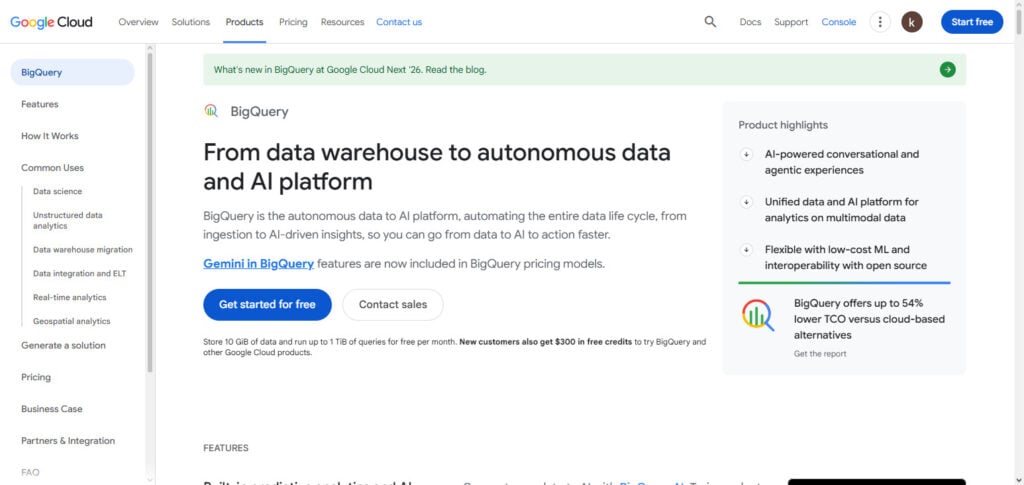Open the search magnifier icon

[710, 22]
